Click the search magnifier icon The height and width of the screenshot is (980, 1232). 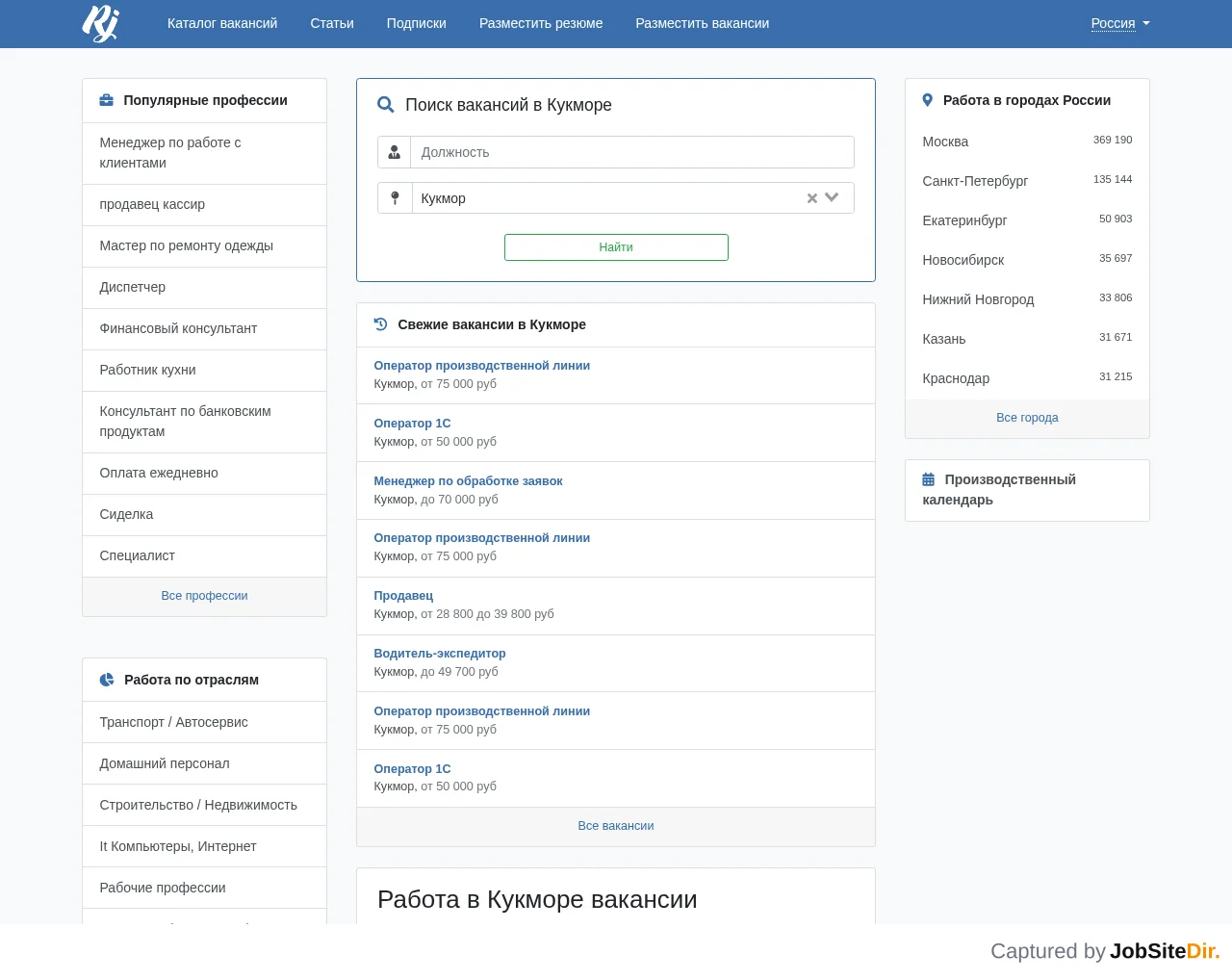point(386,105)
